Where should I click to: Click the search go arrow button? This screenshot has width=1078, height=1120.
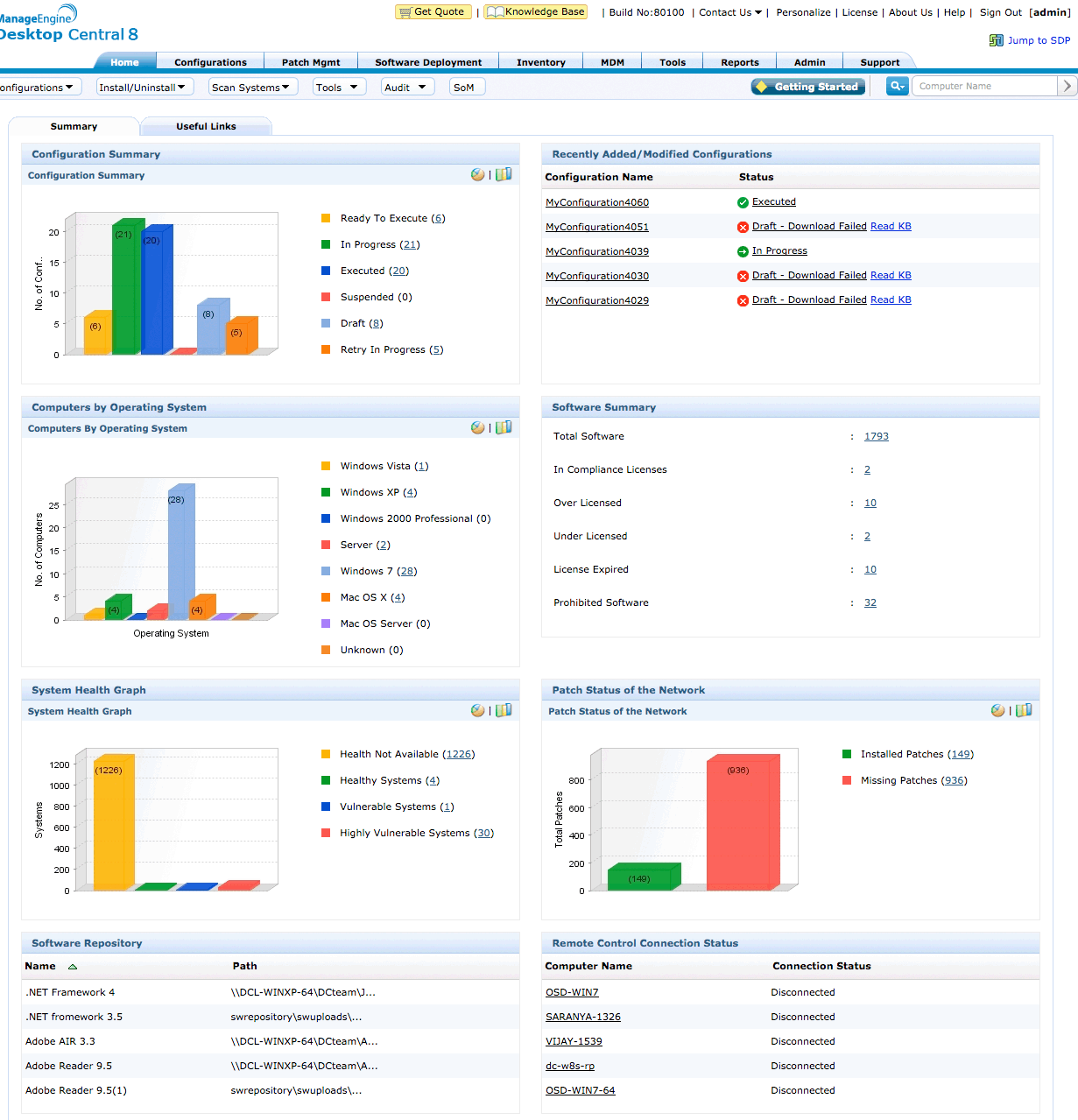point(1067,86)
